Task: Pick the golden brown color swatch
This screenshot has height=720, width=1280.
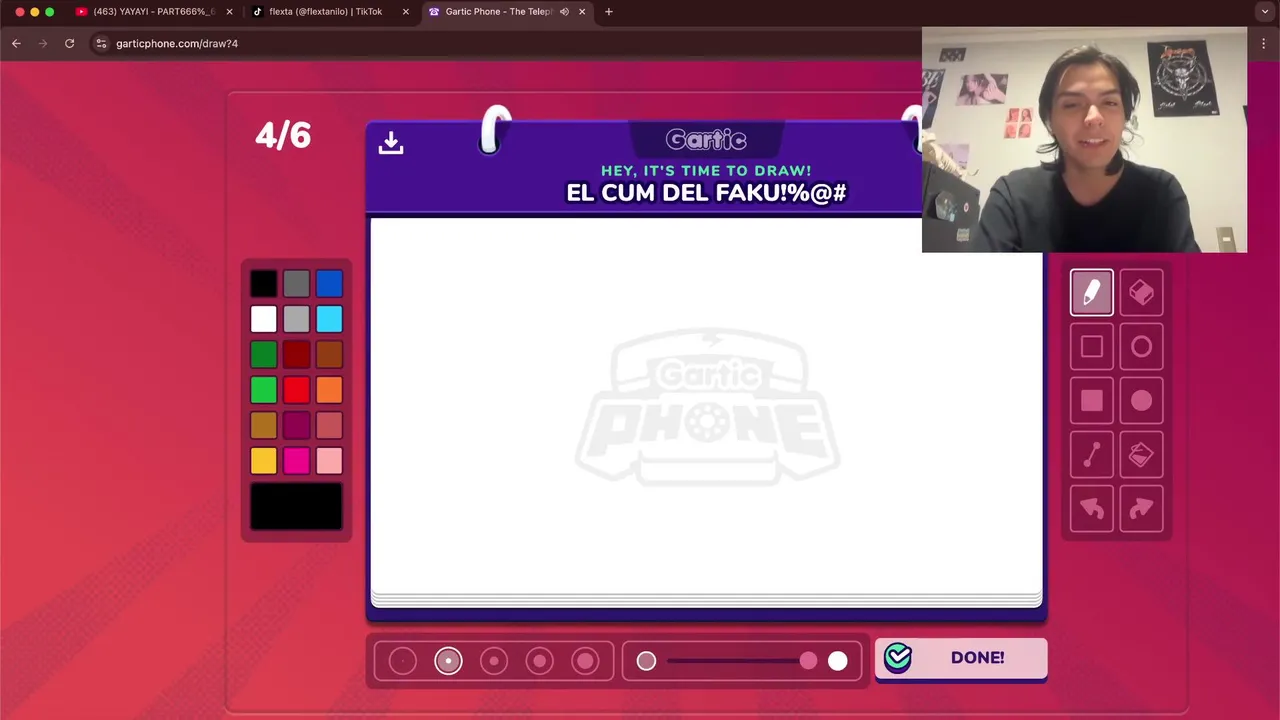Action: point(263,425)
